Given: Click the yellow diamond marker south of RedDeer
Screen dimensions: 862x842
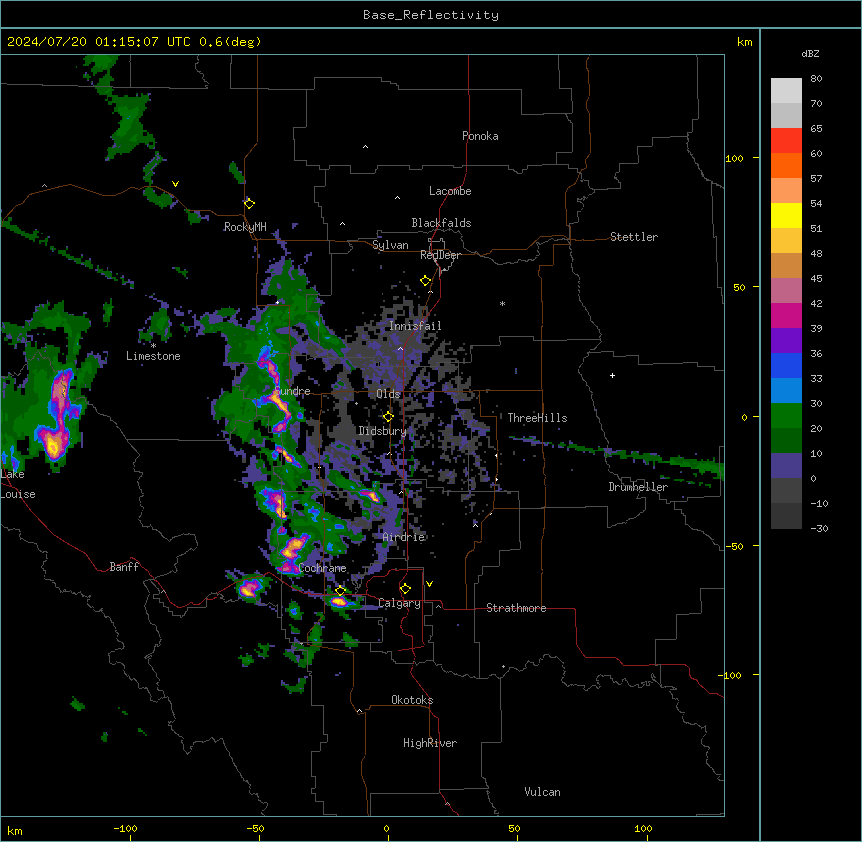Looking at the screenshot, I should tap(426, 281).
